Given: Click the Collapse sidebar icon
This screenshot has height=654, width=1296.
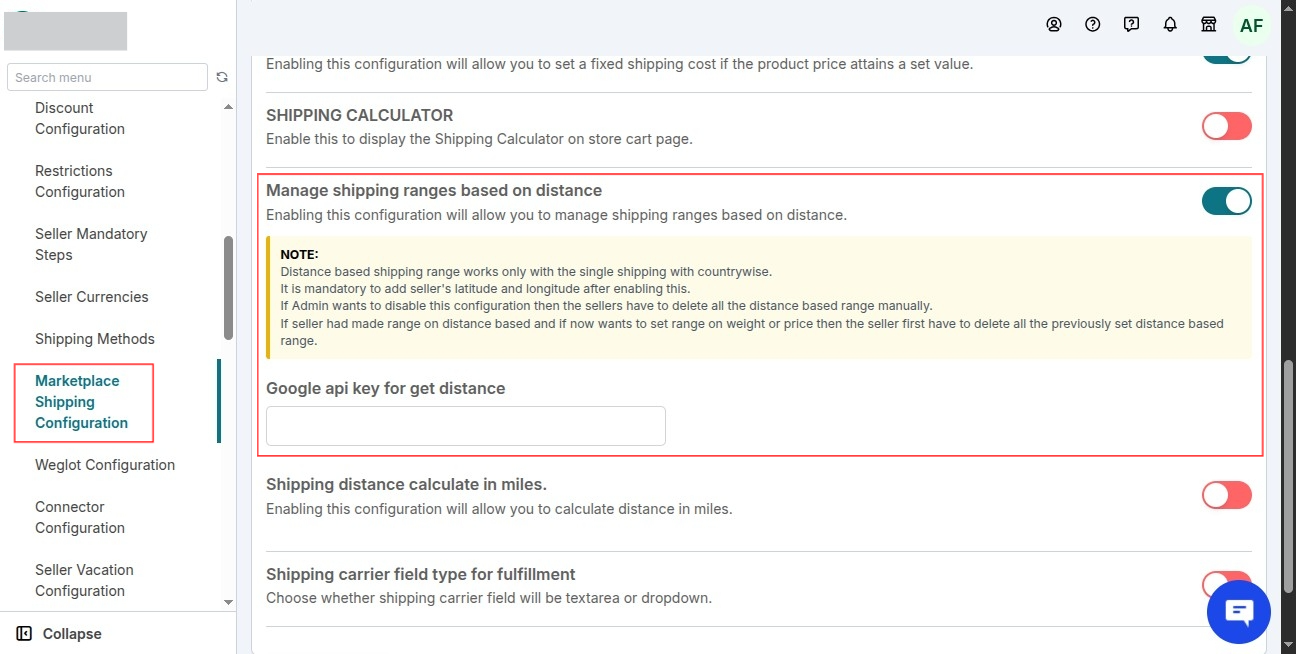Looking at the screenshot, I should pos(24,633).
